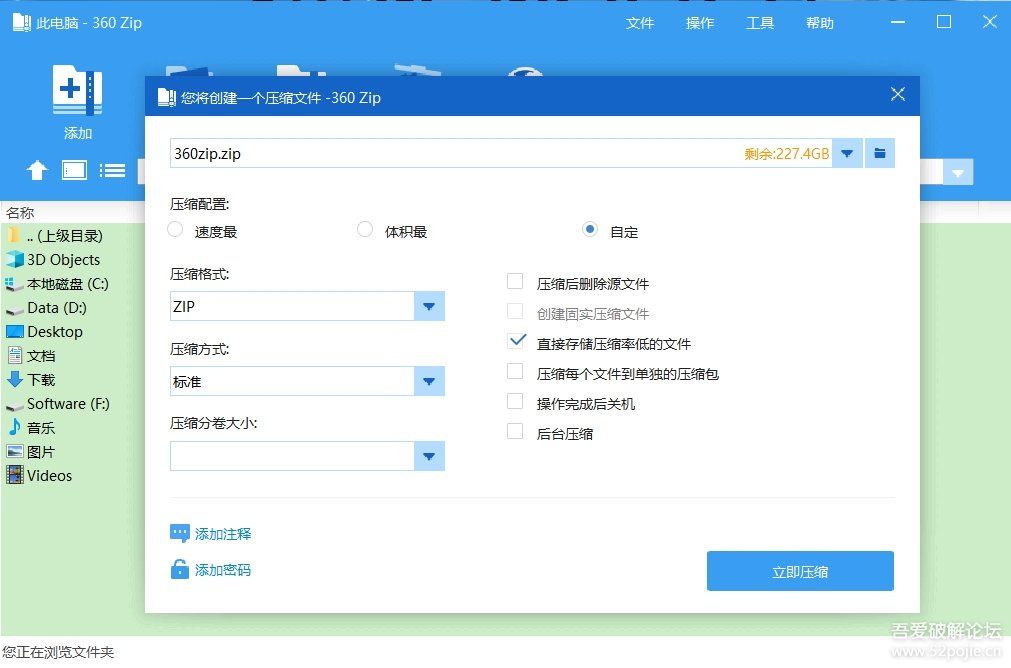Click the 添加 (Add) toolbar icon
The width and height of the screenshot is (1011, 668).
pos(77,90)
